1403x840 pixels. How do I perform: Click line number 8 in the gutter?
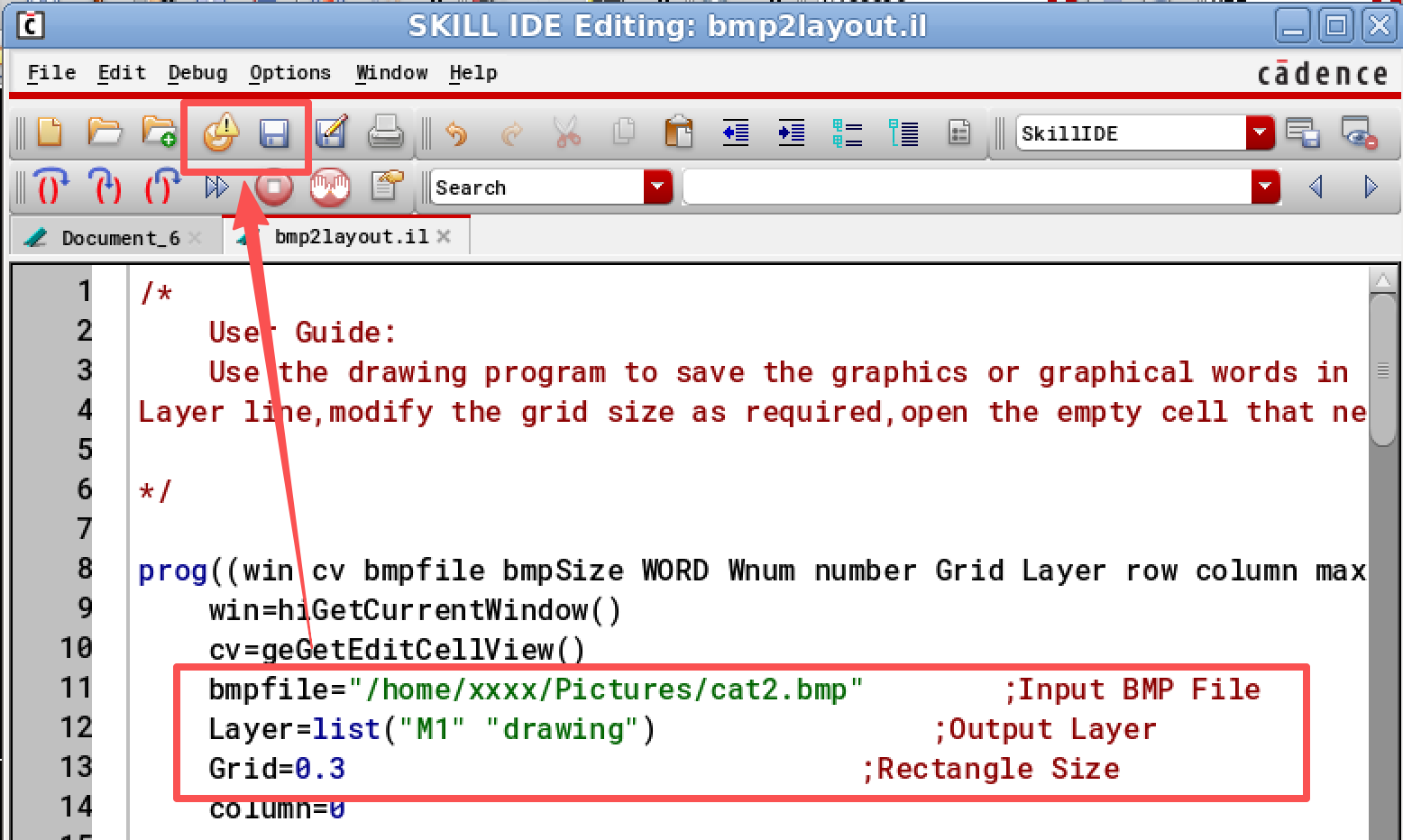[84, 569]
